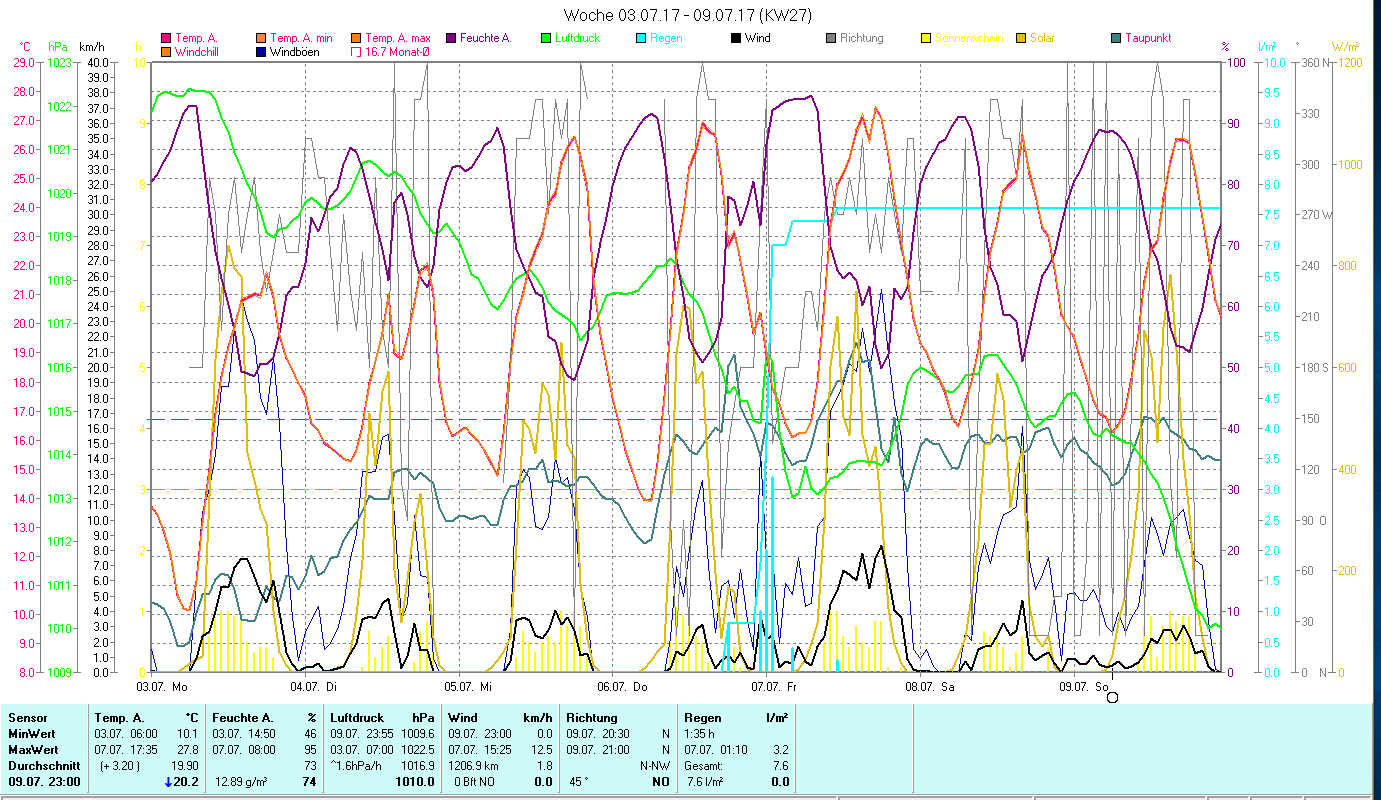Click the yellow Sonnenschein legend swatch
The width and height of the screenshot is (1381, 800).
pyautogui.click(x=925, y=38)
